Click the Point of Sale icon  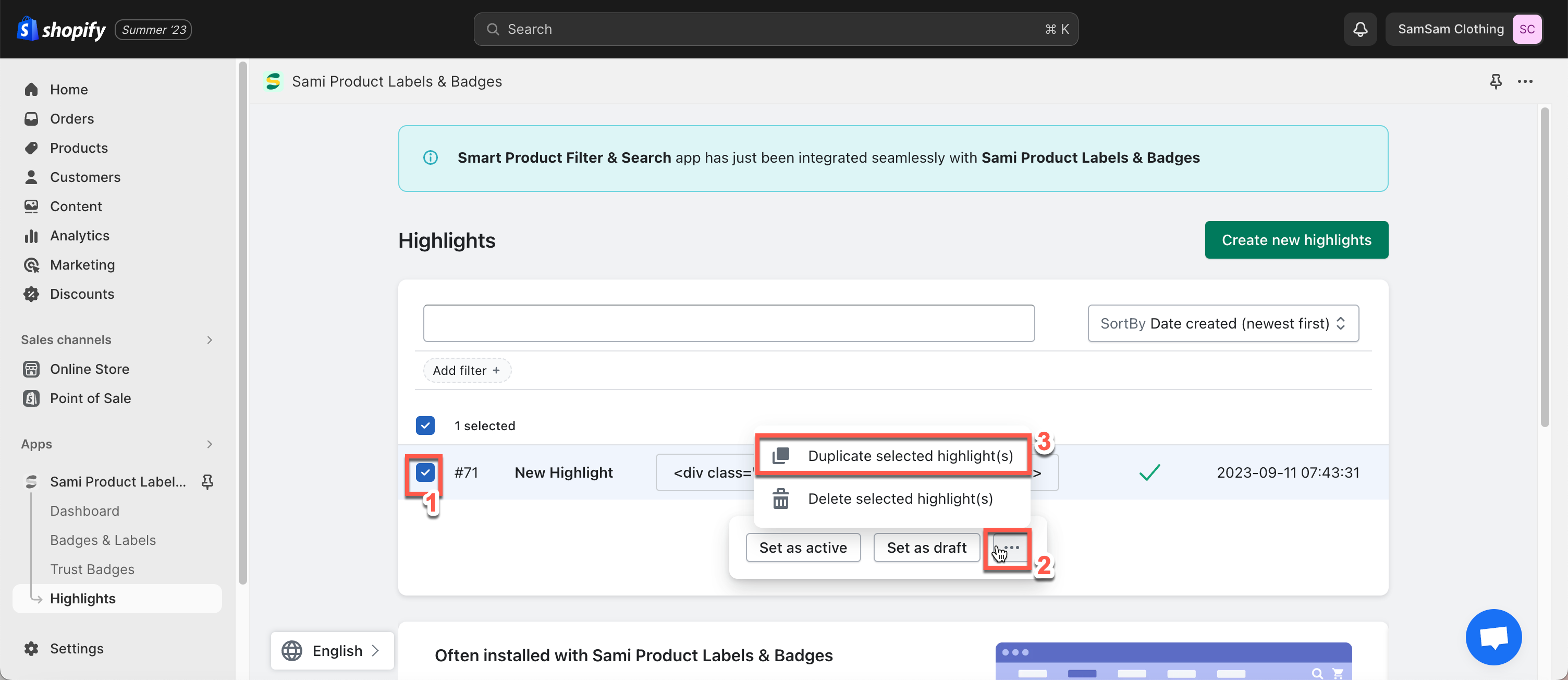point(31,398)
